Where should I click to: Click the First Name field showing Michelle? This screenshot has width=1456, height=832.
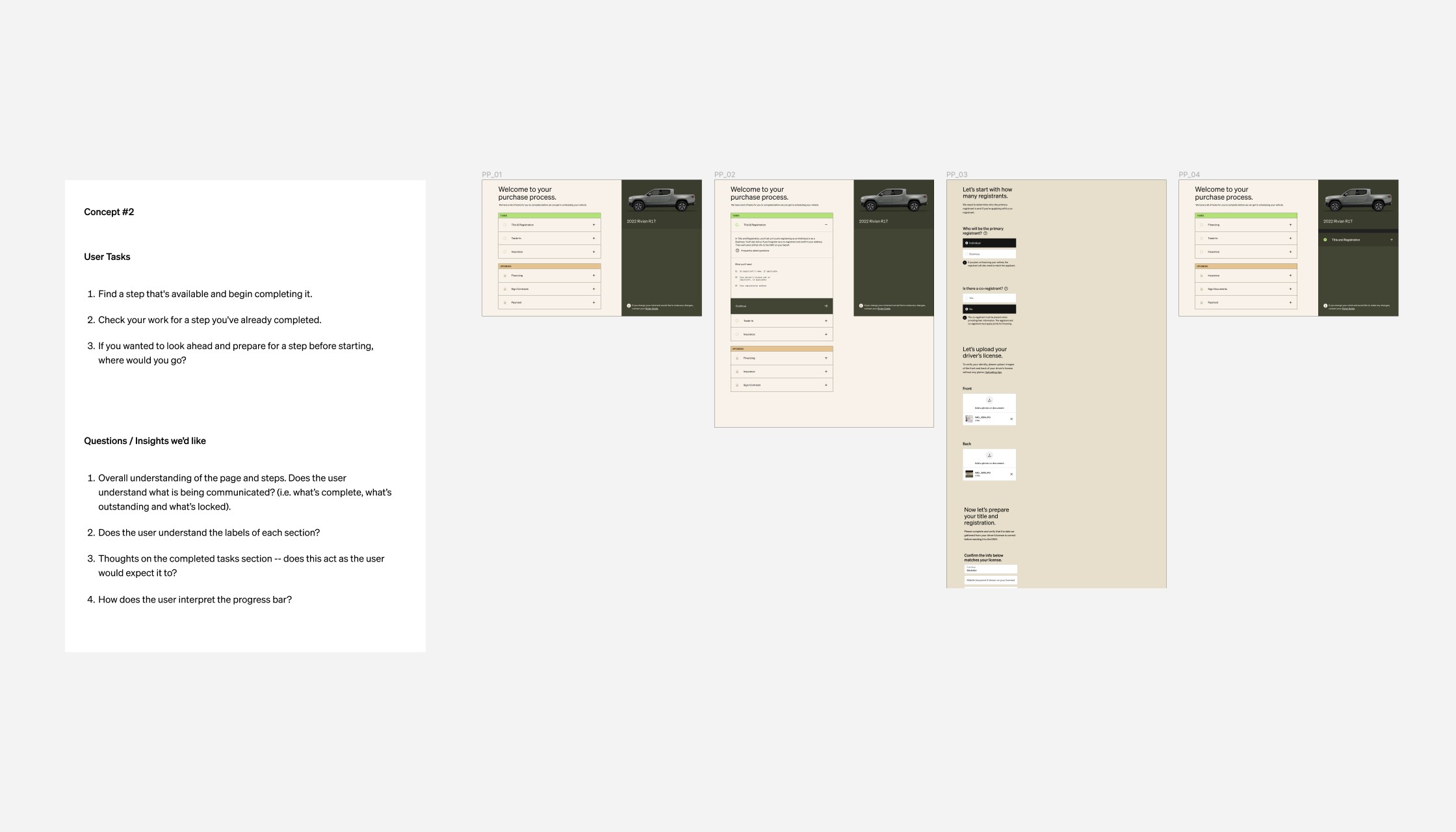click(x=990, y=569)
